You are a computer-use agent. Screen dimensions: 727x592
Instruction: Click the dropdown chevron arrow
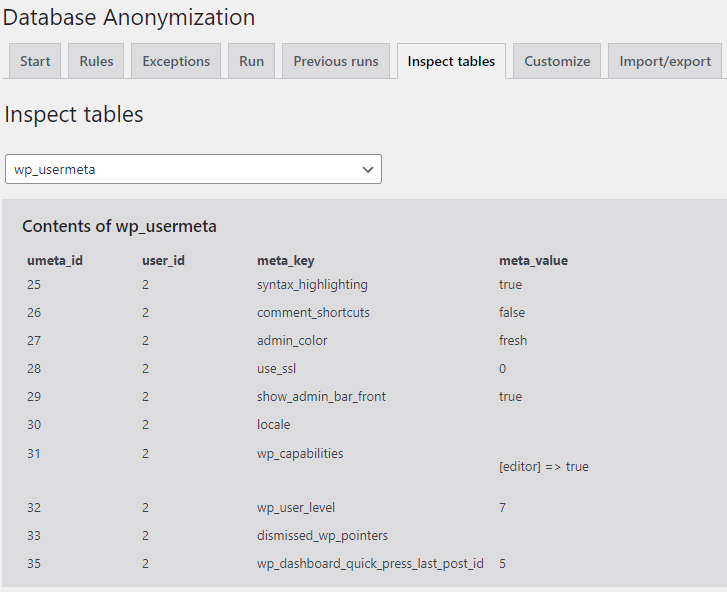(x=367, y=170)
